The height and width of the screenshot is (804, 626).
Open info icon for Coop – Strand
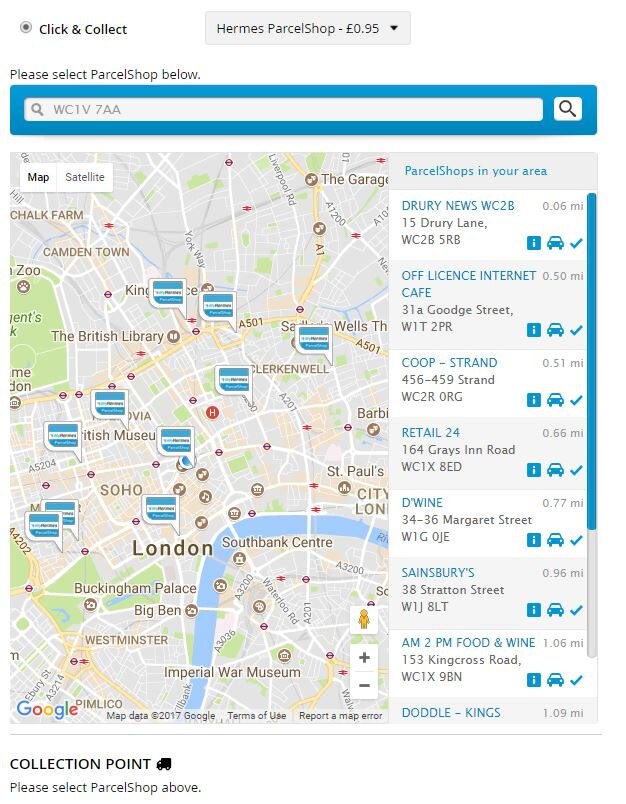point(534,399)
